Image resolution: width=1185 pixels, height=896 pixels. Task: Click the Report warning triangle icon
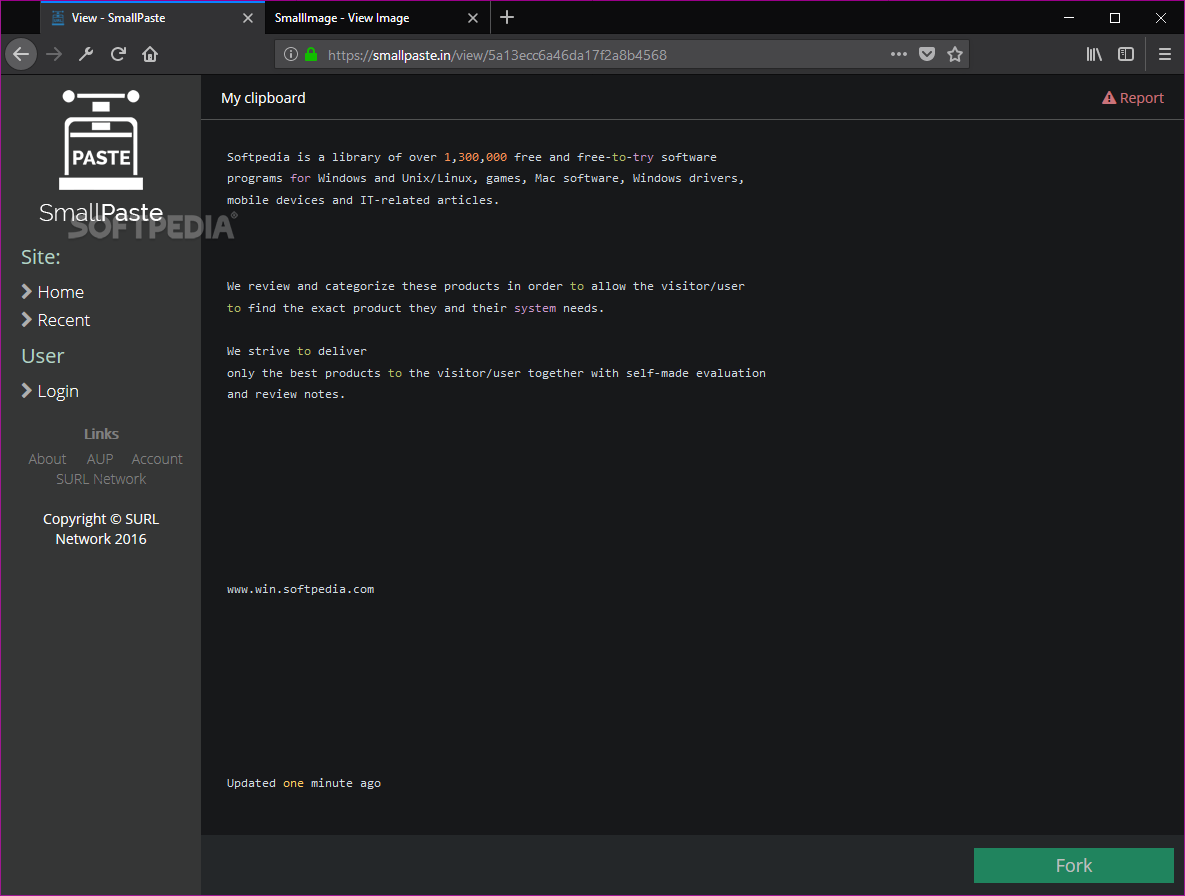click(x=1109, y=98)
